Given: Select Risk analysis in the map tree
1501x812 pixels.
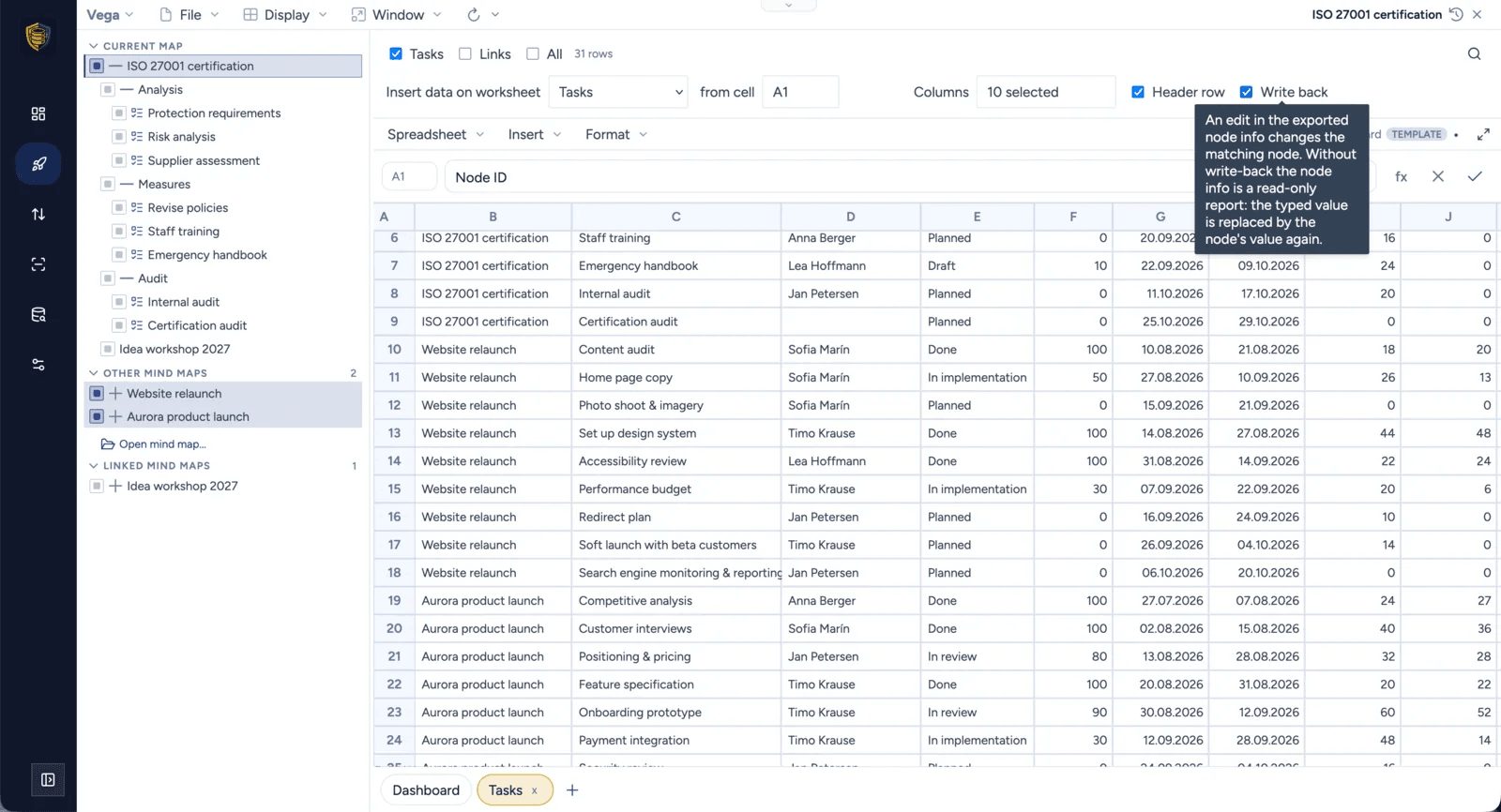Looking at the screenshot, I should pyautogui.click(x=181, y=137).
